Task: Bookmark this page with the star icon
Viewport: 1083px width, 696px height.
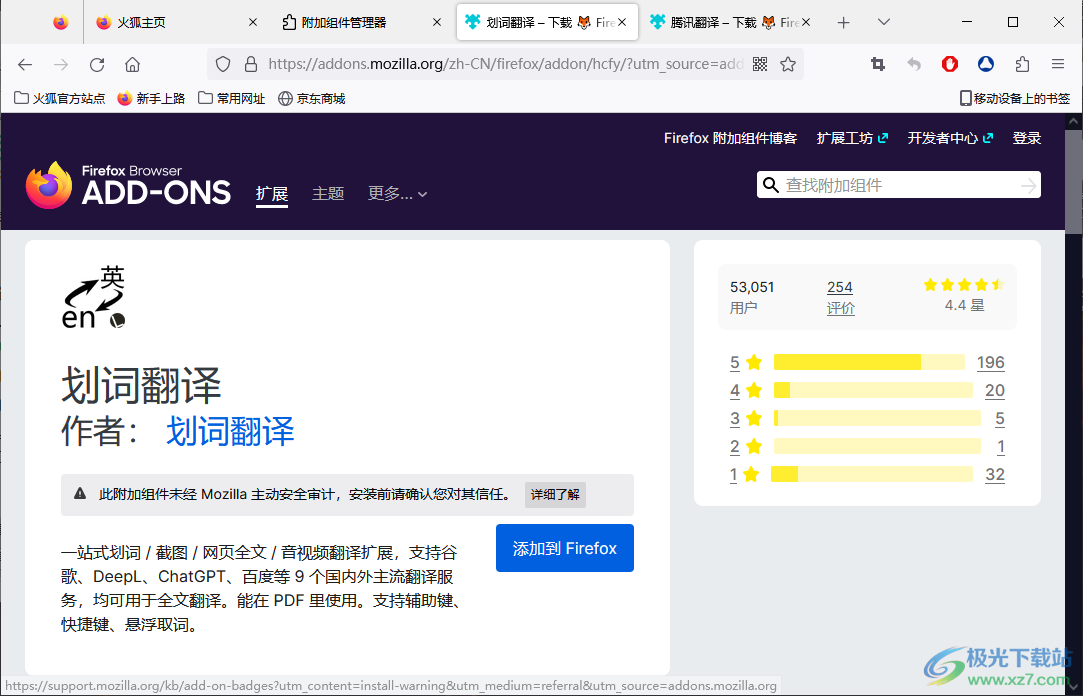Action: click(788, 64)
